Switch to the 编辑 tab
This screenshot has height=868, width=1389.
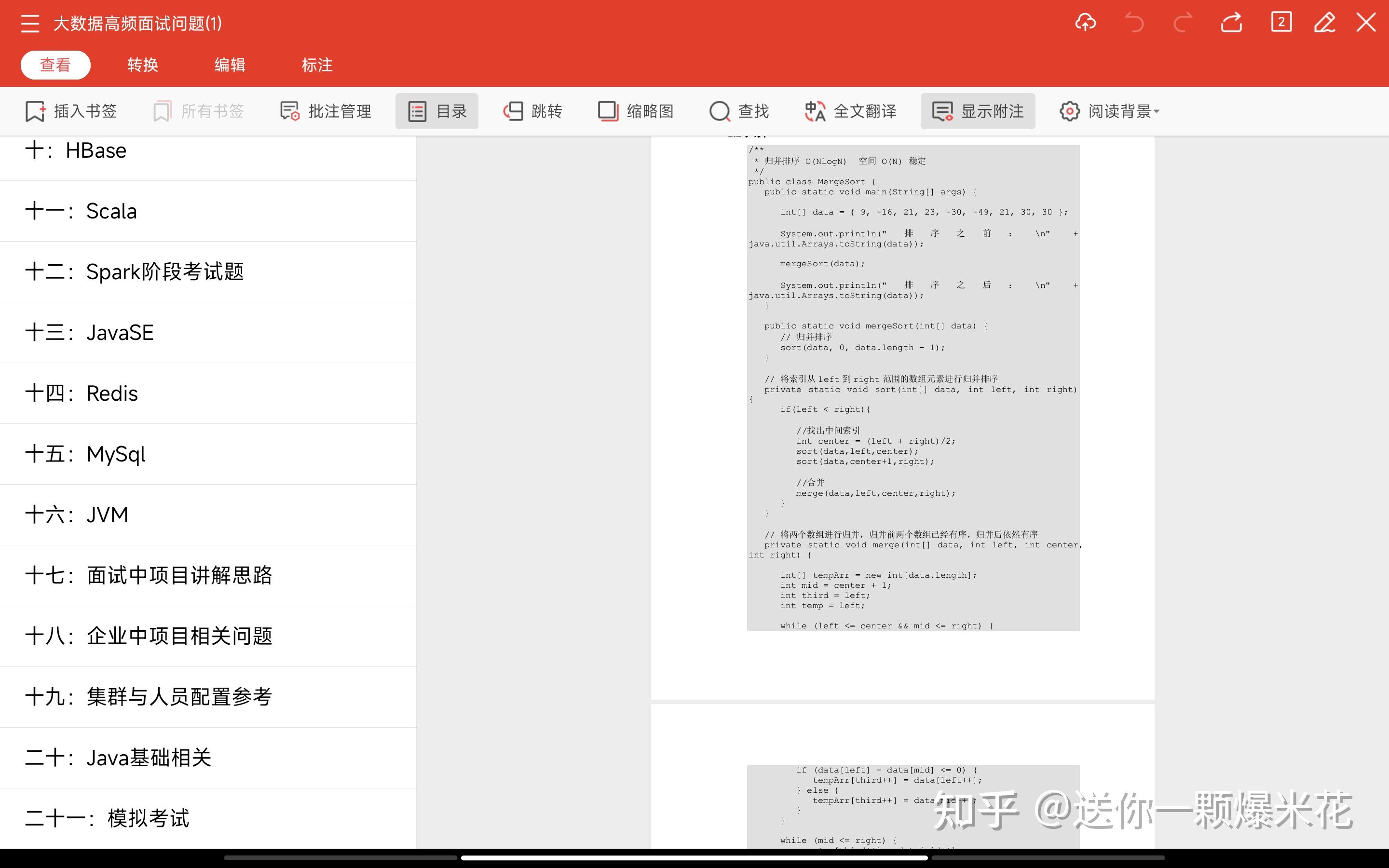coord(230,65)
